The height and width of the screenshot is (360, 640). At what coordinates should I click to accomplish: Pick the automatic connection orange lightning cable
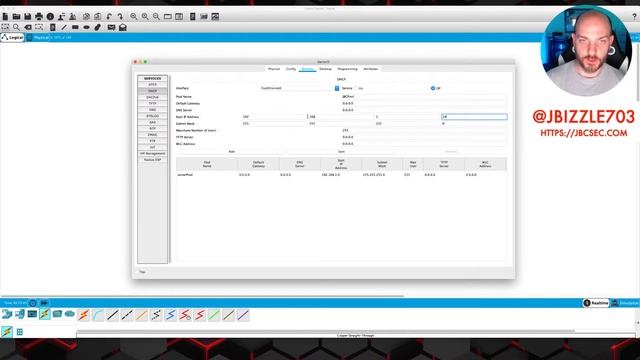tap(84, 315)
